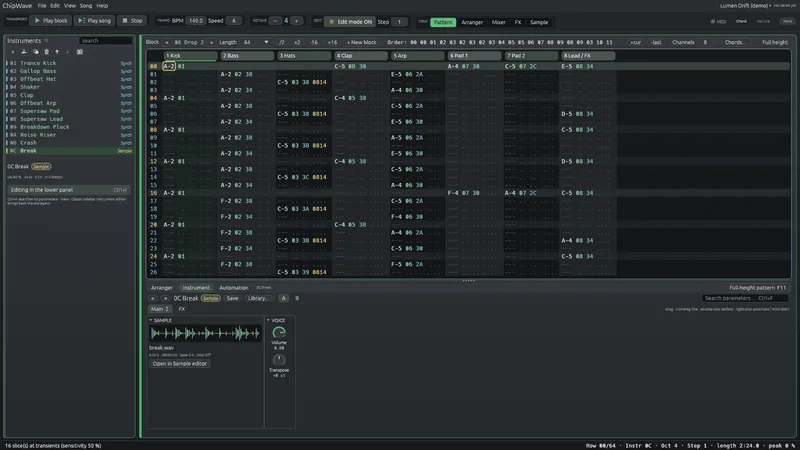Click the Speed value field
The width and height of the screenshot is (800, 450).
[x=234, y=21]
